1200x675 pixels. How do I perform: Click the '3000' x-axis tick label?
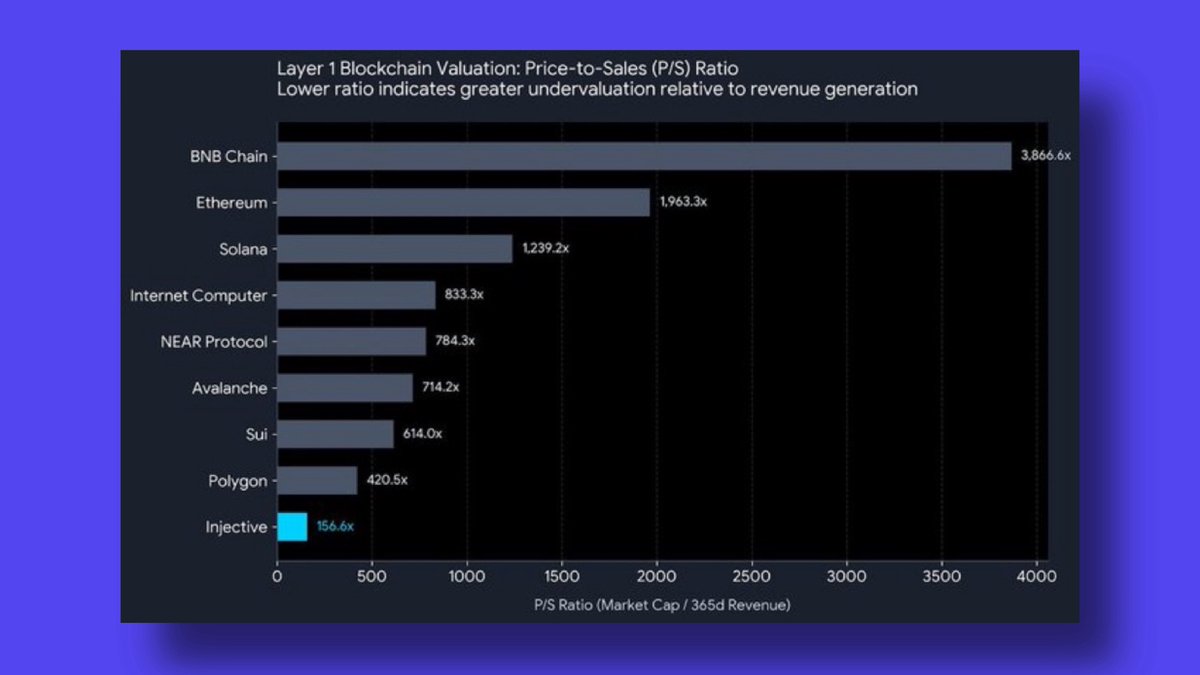point(846,577)
